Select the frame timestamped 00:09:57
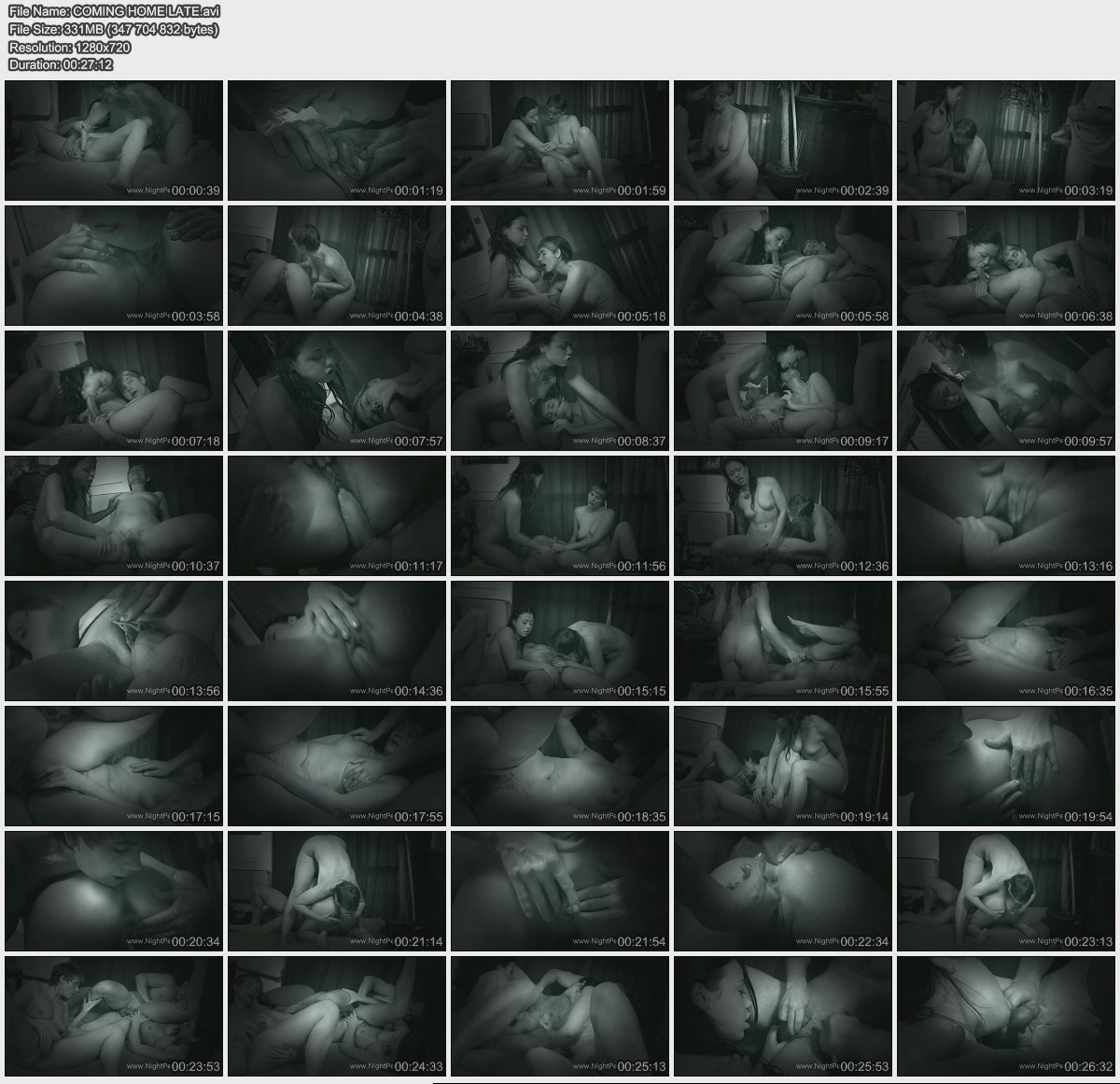The height and width of the screenshot is (1084, 1120). [1006, 390]
